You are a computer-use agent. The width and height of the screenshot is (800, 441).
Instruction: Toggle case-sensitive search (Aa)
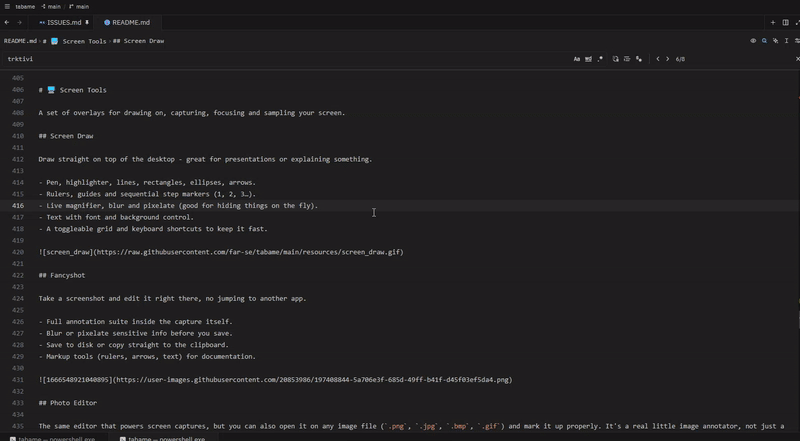click(x=577, y=59)
